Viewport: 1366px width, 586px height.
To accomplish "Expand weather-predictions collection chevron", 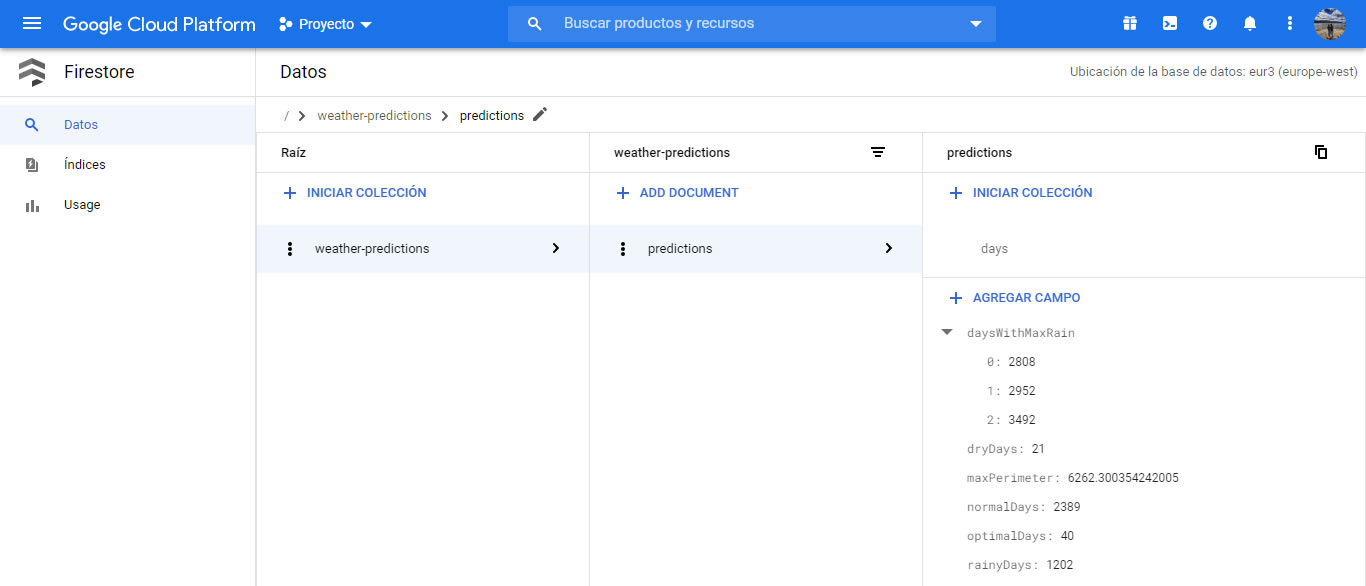I will point(556,248).
